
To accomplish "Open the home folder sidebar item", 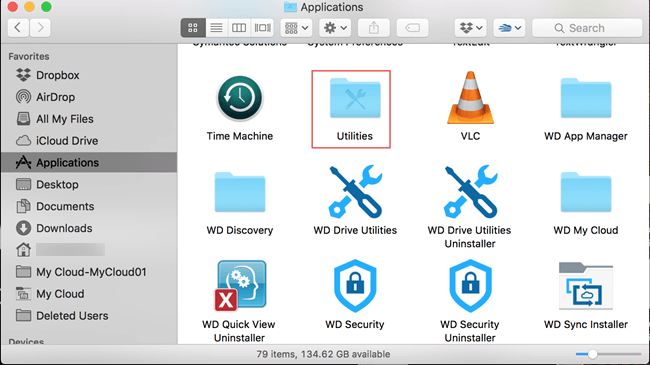I will [89, 250].
